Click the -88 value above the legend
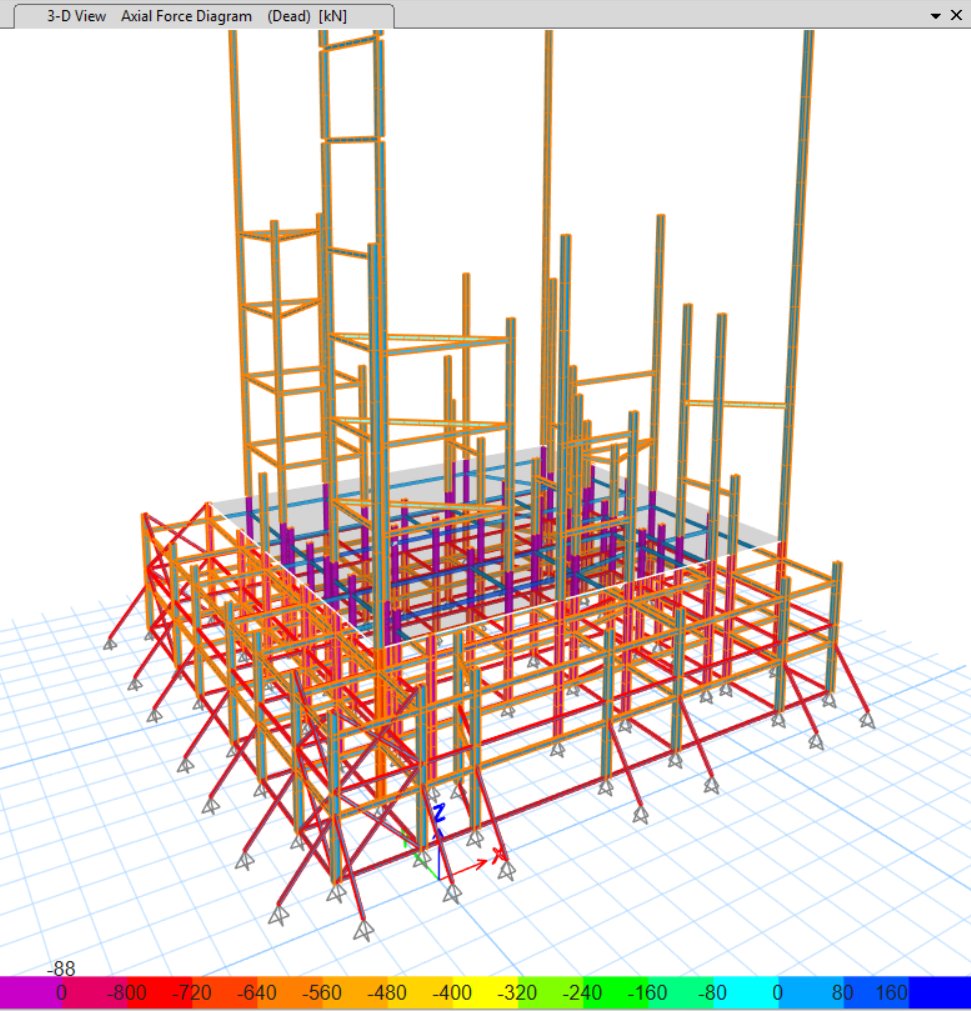 [x=61, y=968]
